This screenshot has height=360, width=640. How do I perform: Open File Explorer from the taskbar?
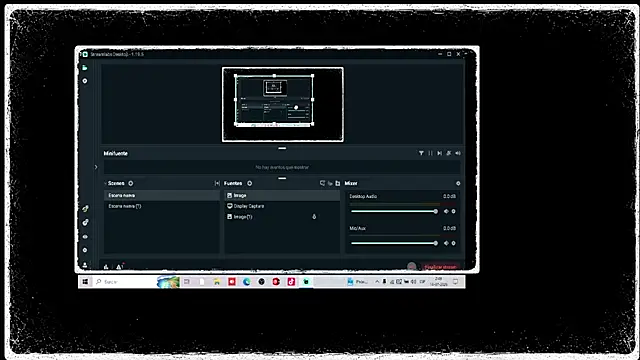click(x=217, y=282)
